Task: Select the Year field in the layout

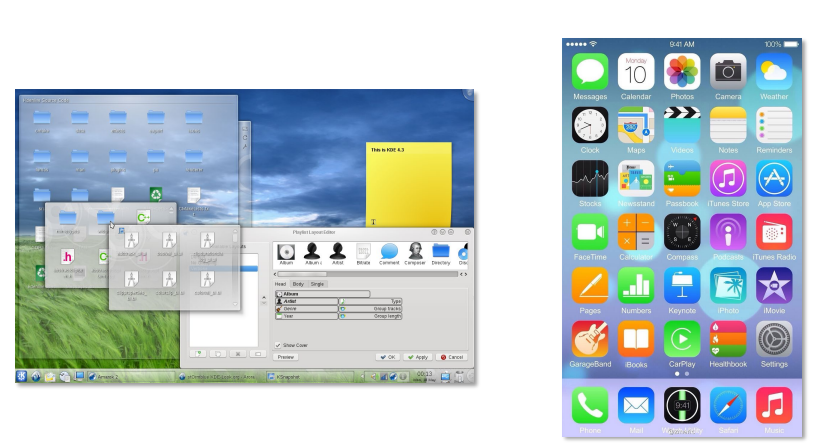Action: coord(307,316)
